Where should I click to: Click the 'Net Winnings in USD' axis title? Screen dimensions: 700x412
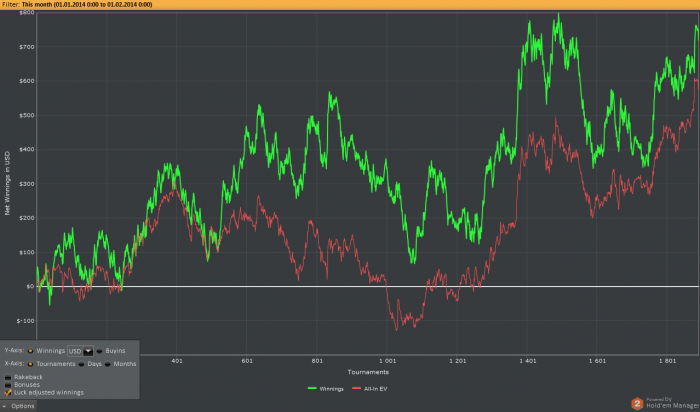pyautogui.click(x=7, y=183)
